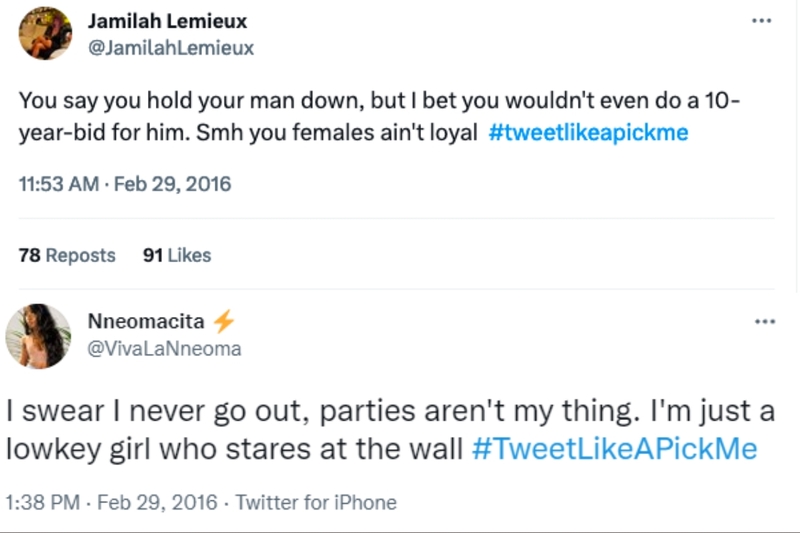This screenshot has height=533, width=800.
Task: Click the Nneomacita display name
Action: 146,321
